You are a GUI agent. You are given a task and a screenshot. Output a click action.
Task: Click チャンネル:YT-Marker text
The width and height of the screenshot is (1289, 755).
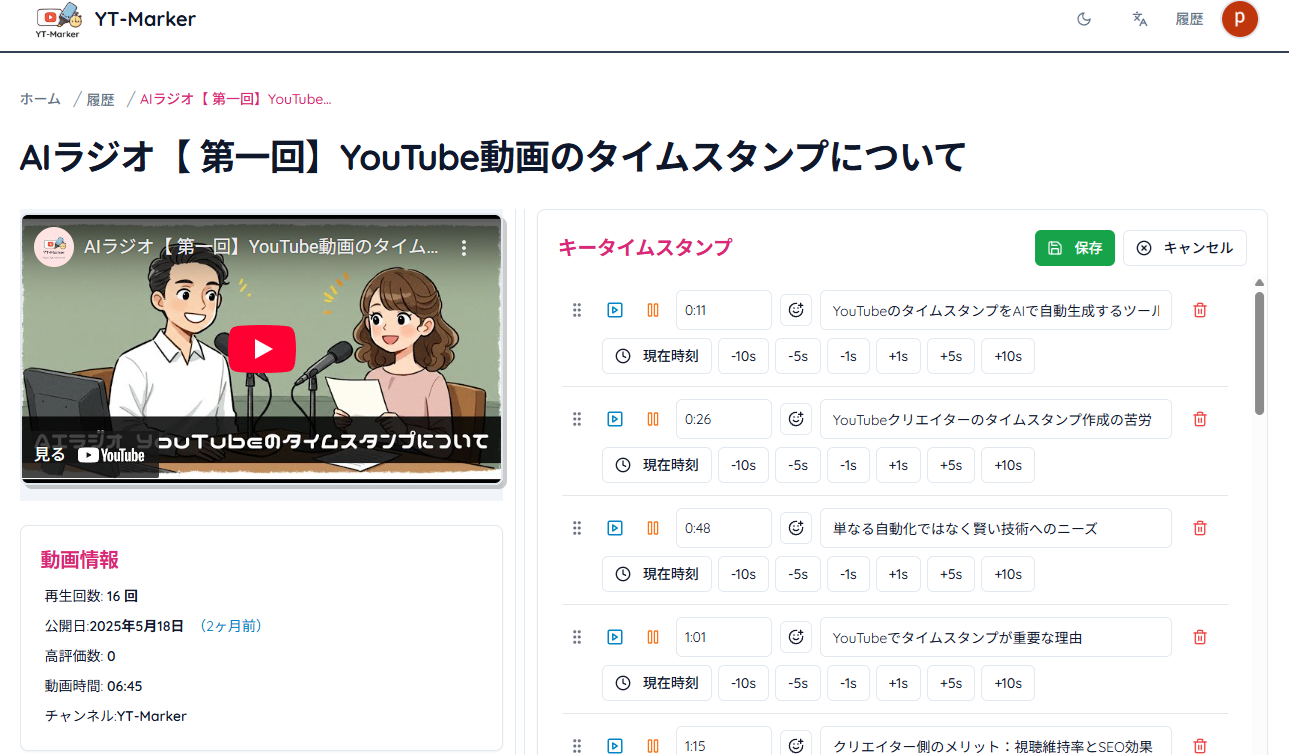coord(116,716)
